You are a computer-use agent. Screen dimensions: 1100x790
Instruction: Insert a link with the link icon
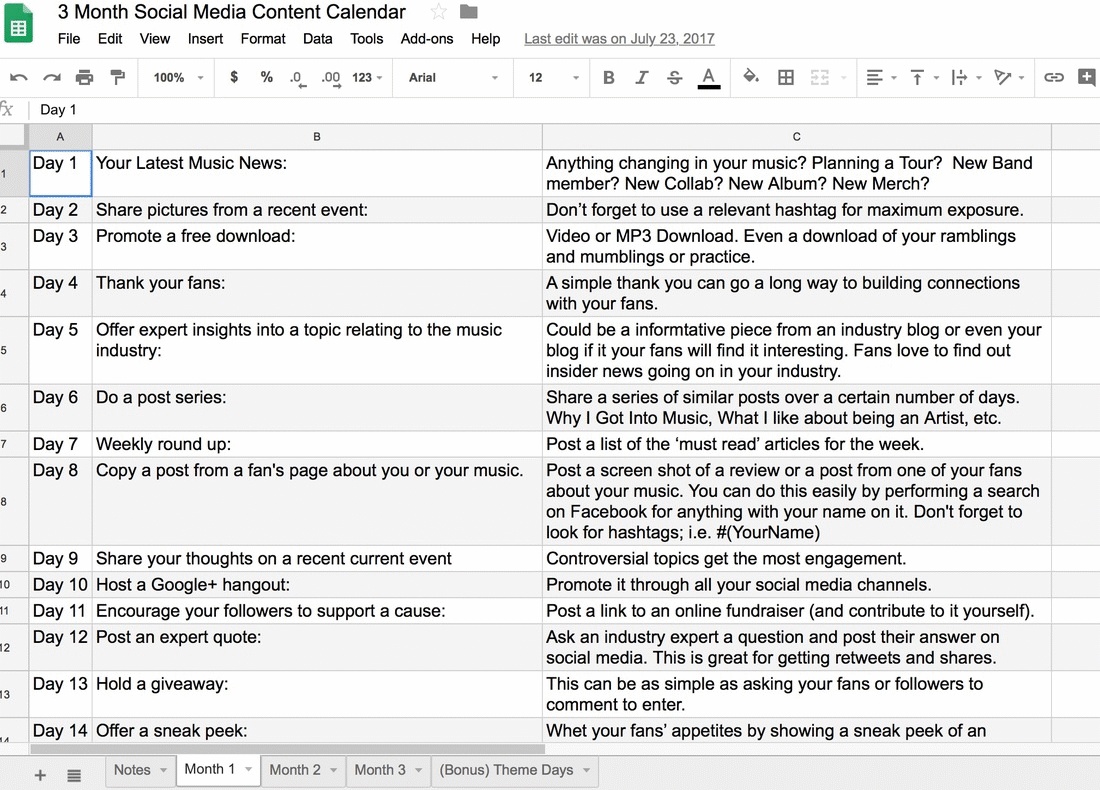1053,76
